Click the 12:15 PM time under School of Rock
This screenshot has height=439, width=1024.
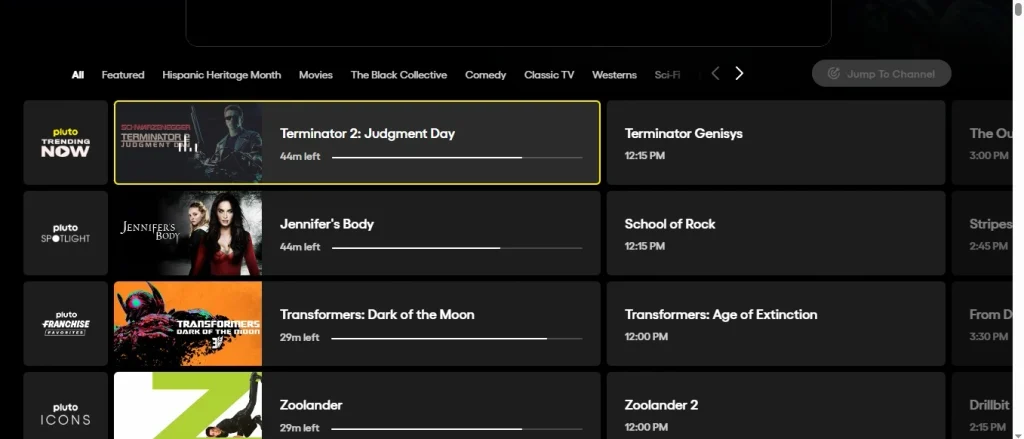pos(645,246)
